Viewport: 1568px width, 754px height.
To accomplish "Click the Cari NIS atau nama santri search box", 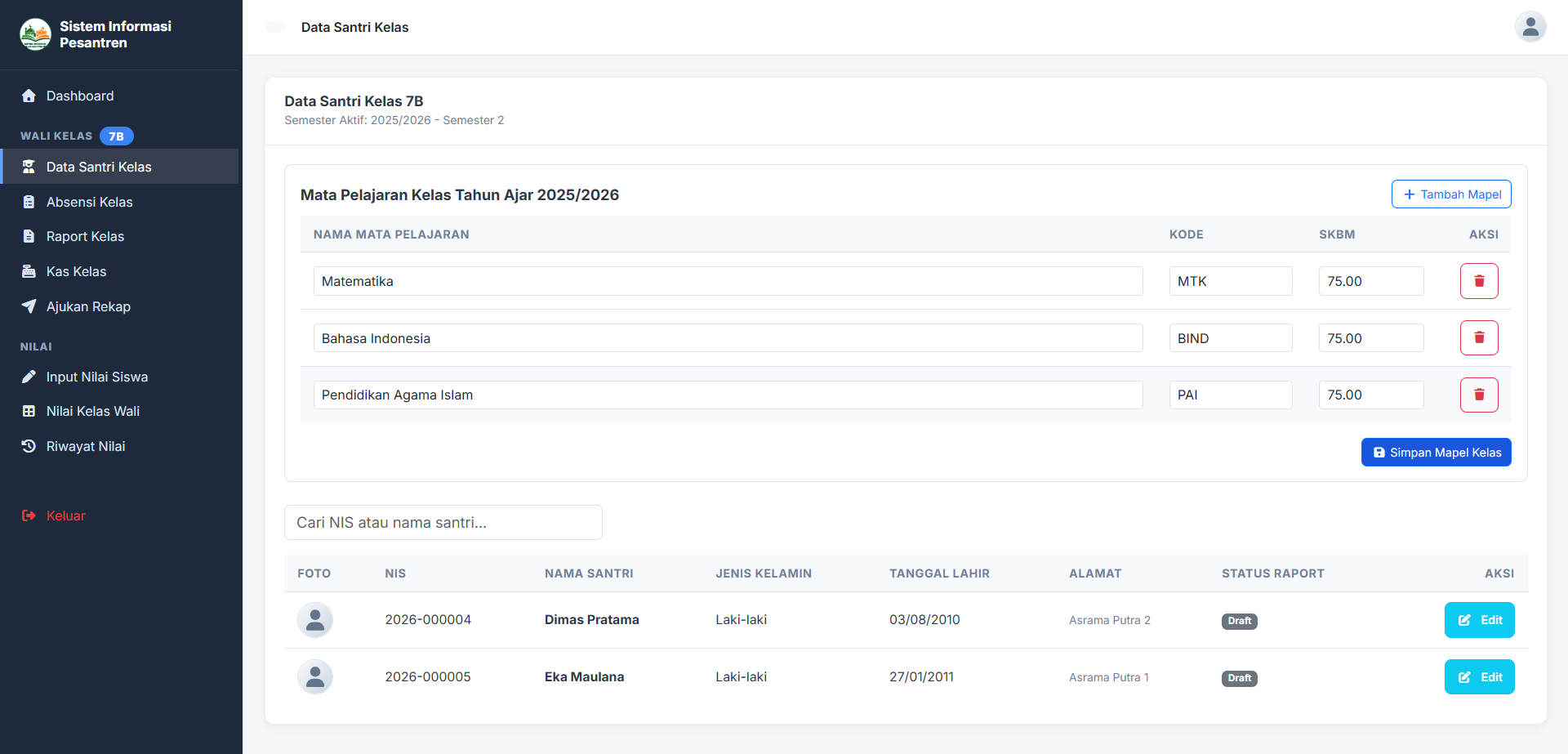I will 443,522.
